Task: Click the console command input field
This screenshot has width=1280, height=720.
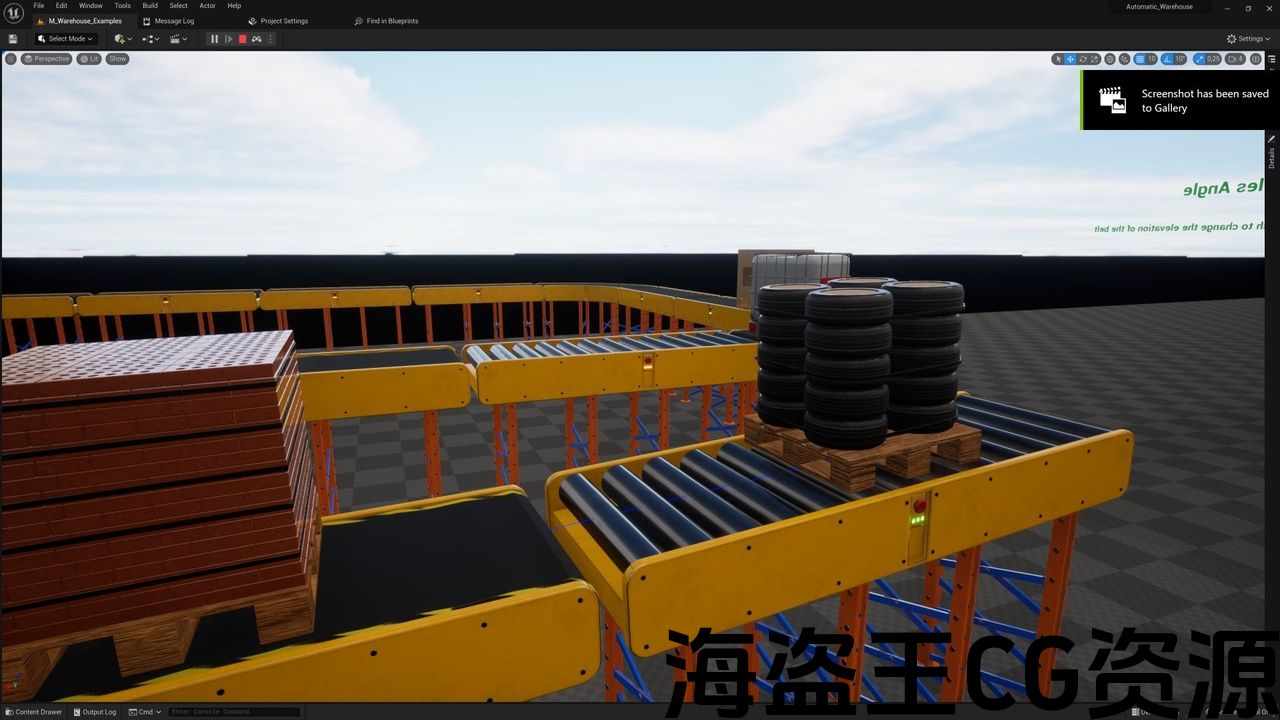Action: pos(234,712)
